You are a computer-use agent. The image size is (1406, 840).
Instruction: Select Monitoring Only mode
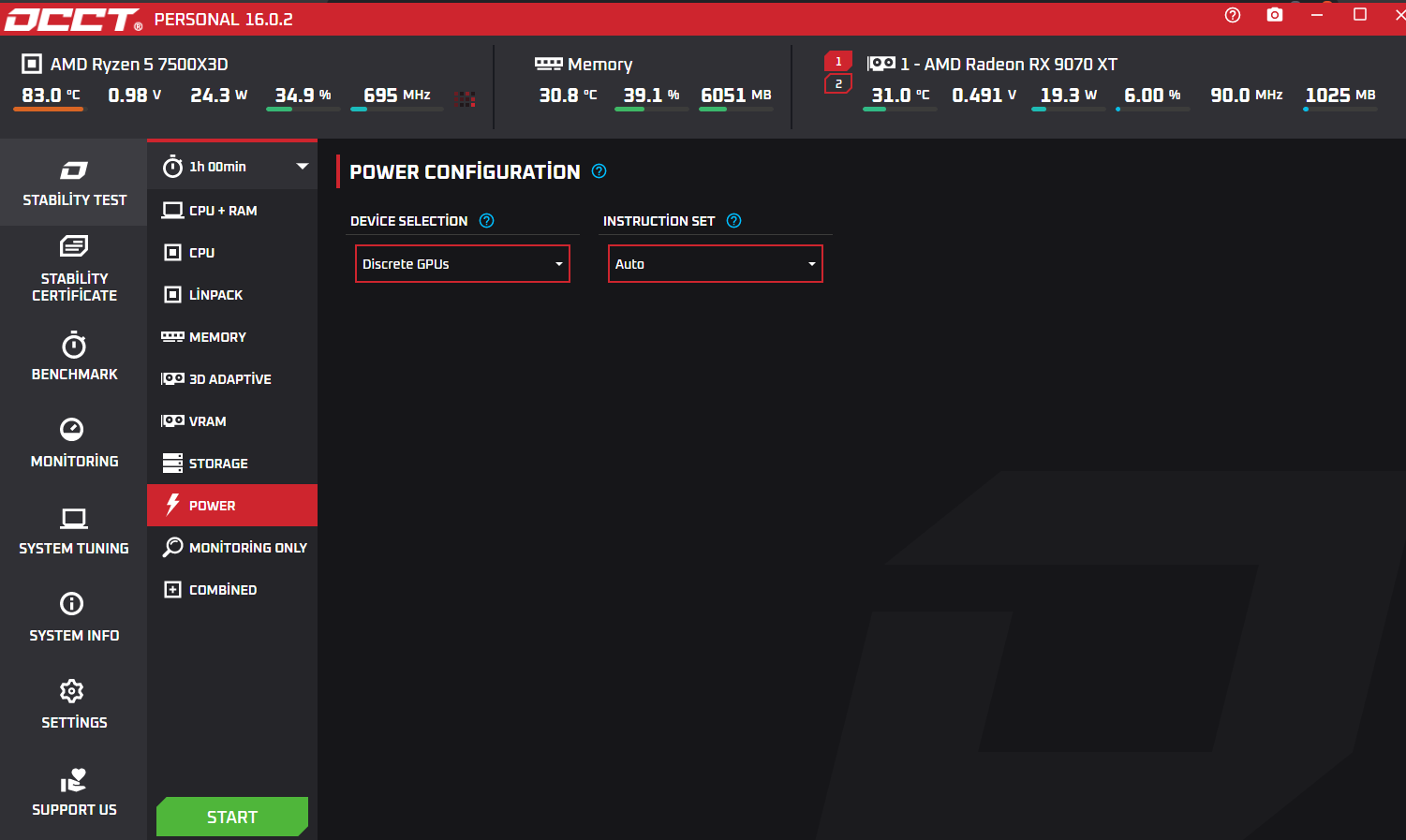point(232,548)
